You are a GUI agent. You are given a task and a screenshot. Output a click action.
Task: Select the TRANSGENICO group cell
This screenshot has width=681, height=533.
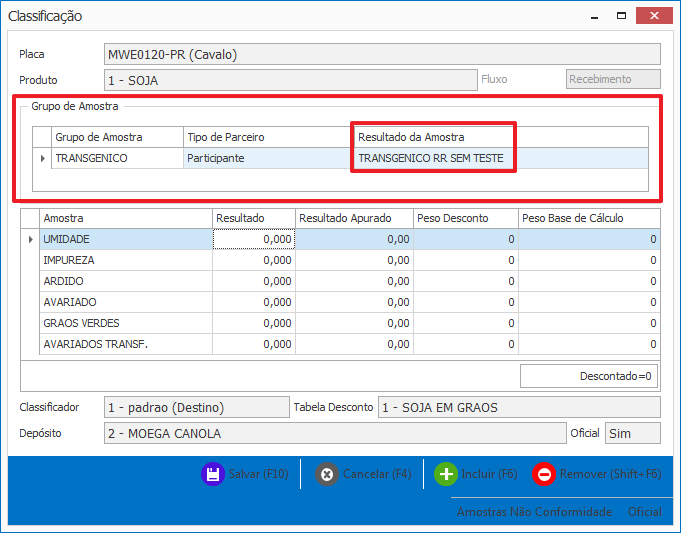coord(117,158)
